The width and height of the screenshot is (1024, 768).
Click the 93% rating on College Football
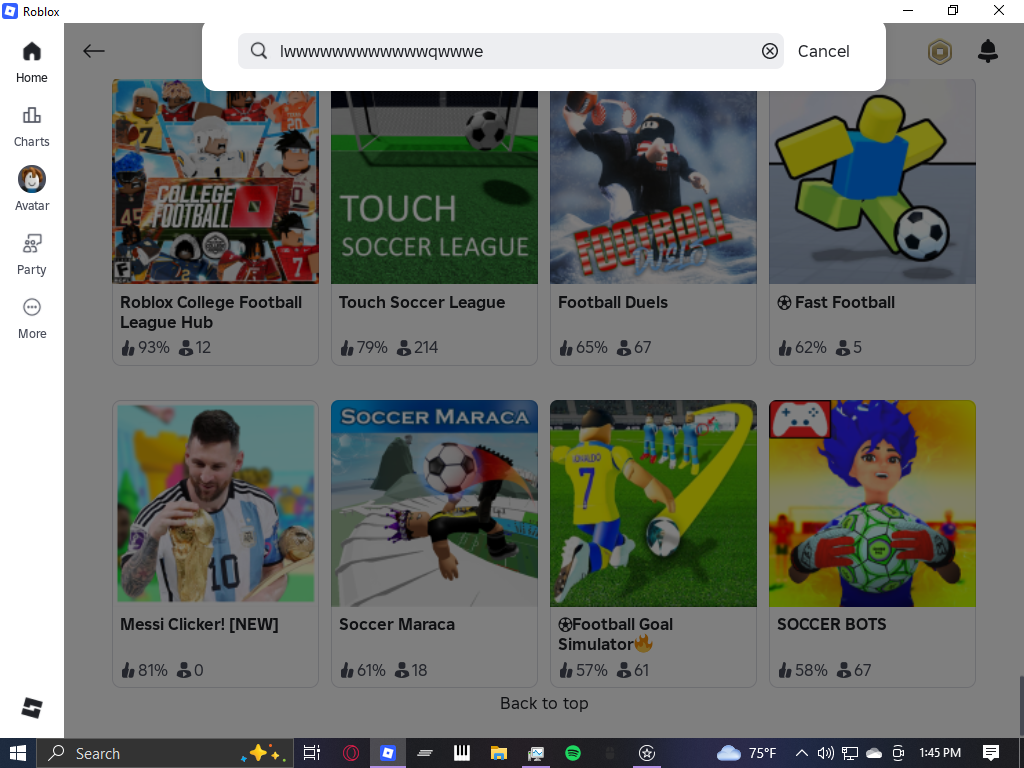point(146,347)
